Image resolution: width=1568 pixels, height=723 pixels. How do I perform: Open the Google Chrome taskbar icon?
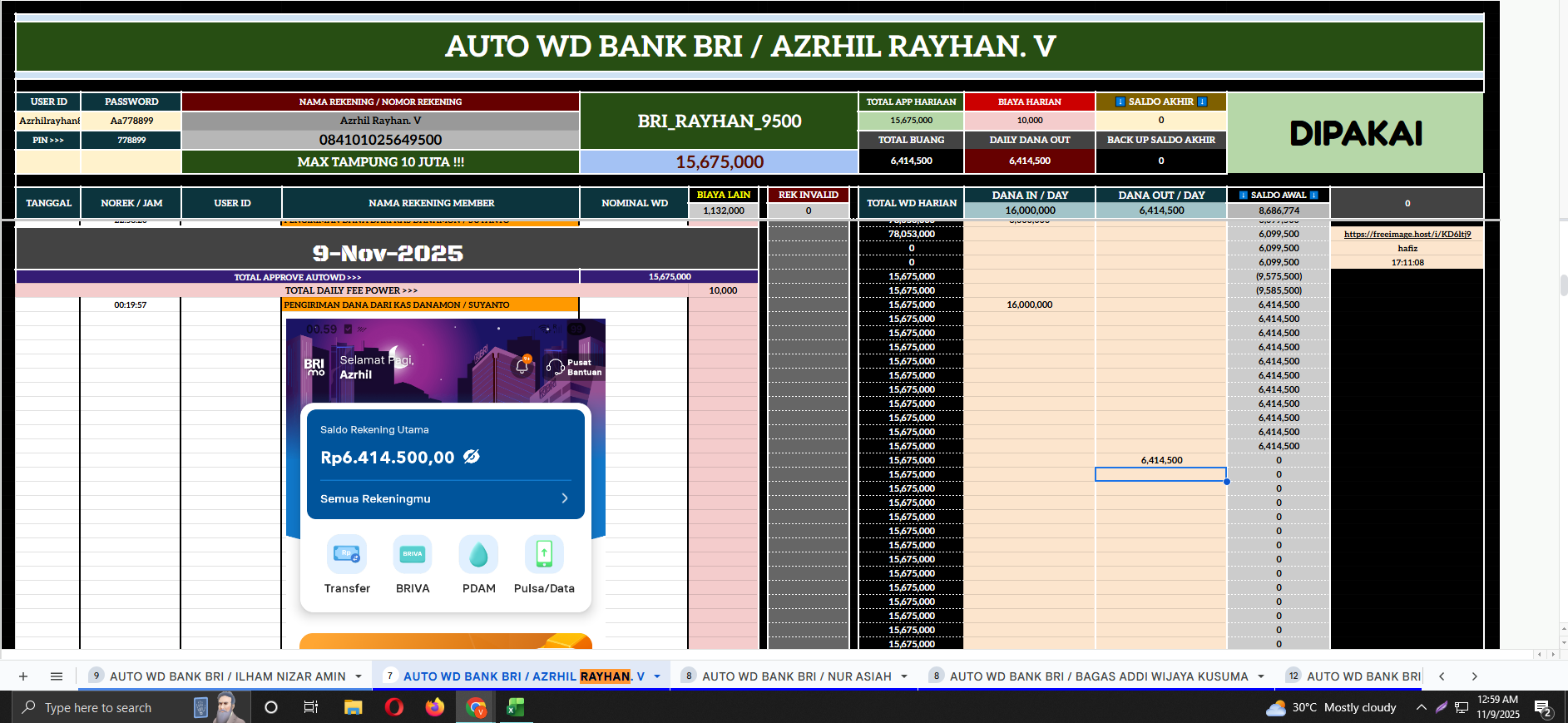click(x=476, y=707)
